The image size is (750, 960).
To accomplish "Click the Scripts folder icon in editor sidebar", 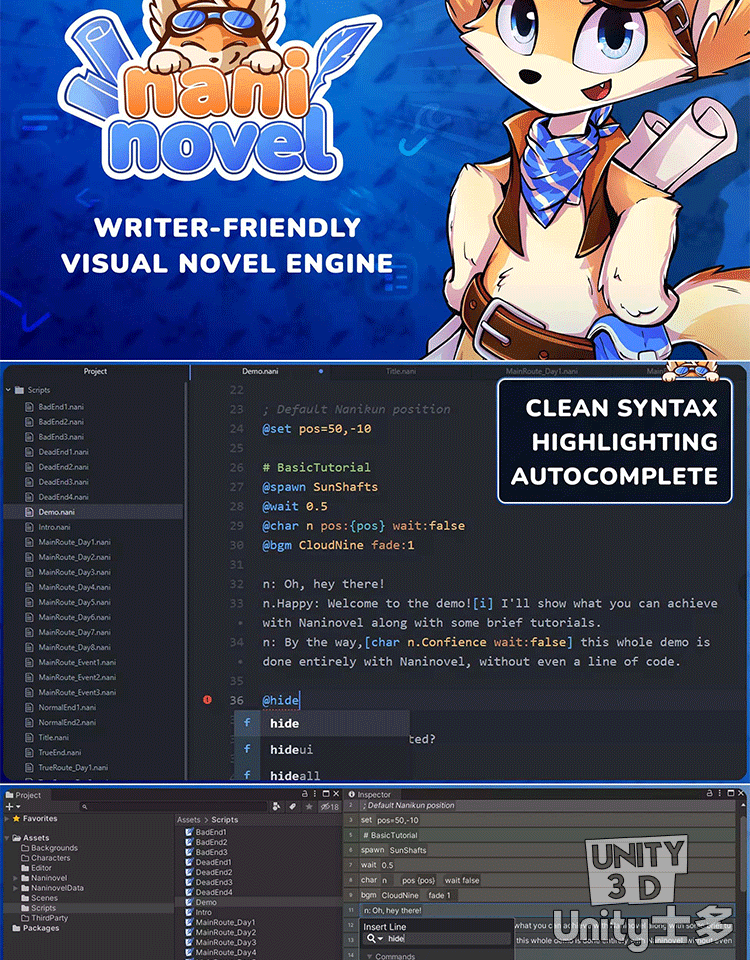I will click(19, 390).
